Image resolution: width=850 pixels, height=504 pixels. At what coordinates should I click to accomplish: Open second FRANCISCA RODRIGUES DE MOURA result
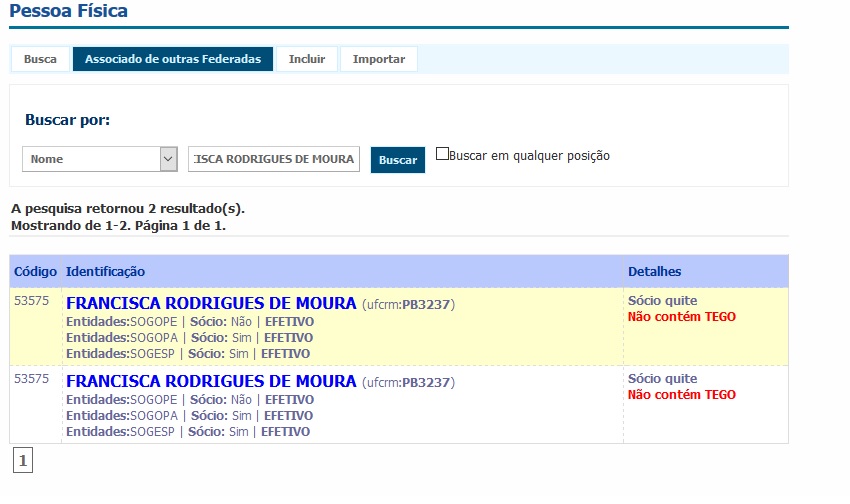pyautogui.click(x=211, y=381)
